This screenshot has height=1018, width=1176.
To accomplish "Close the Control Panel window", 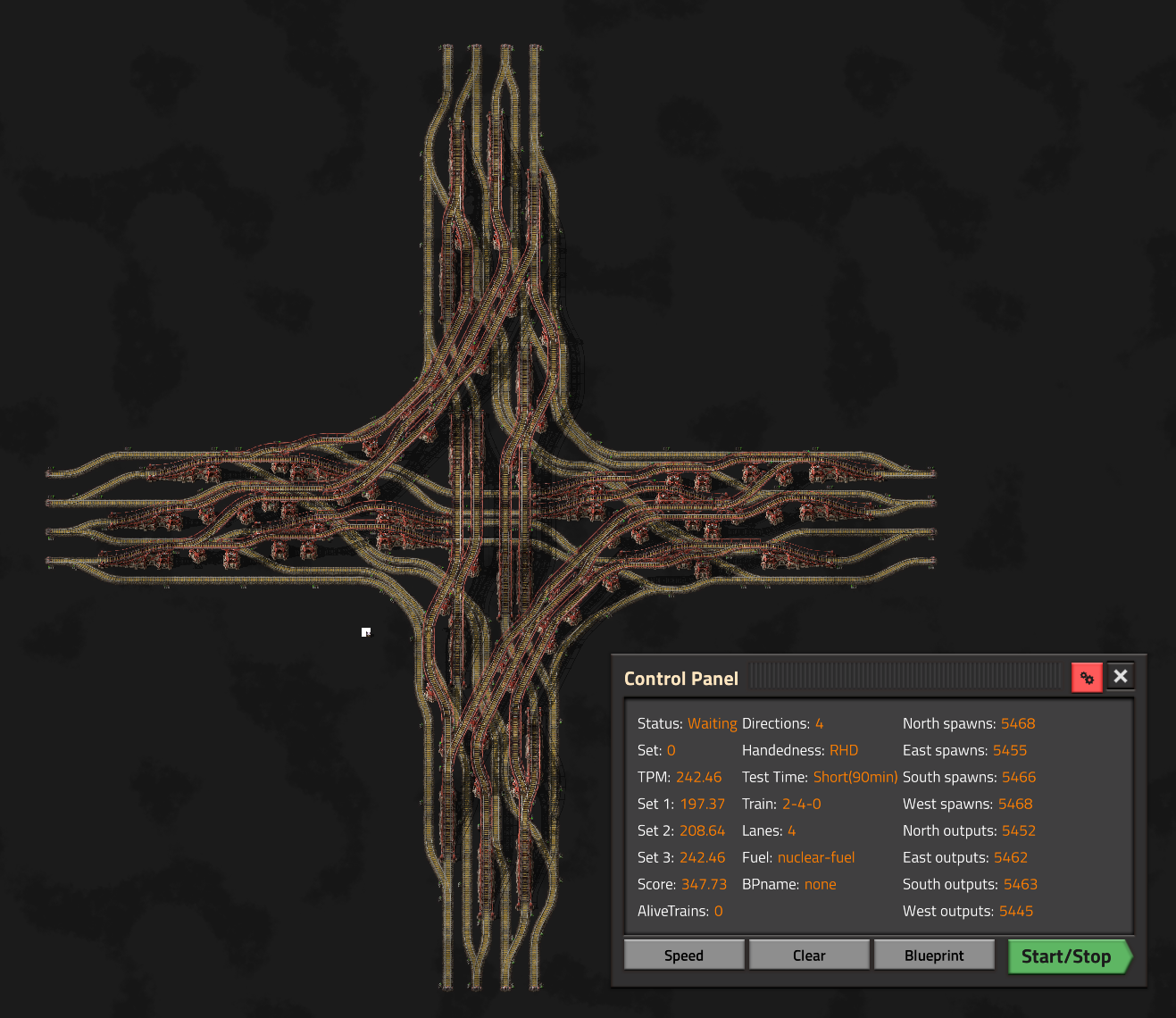I will pyautogui.click(x=1121, y=677).
